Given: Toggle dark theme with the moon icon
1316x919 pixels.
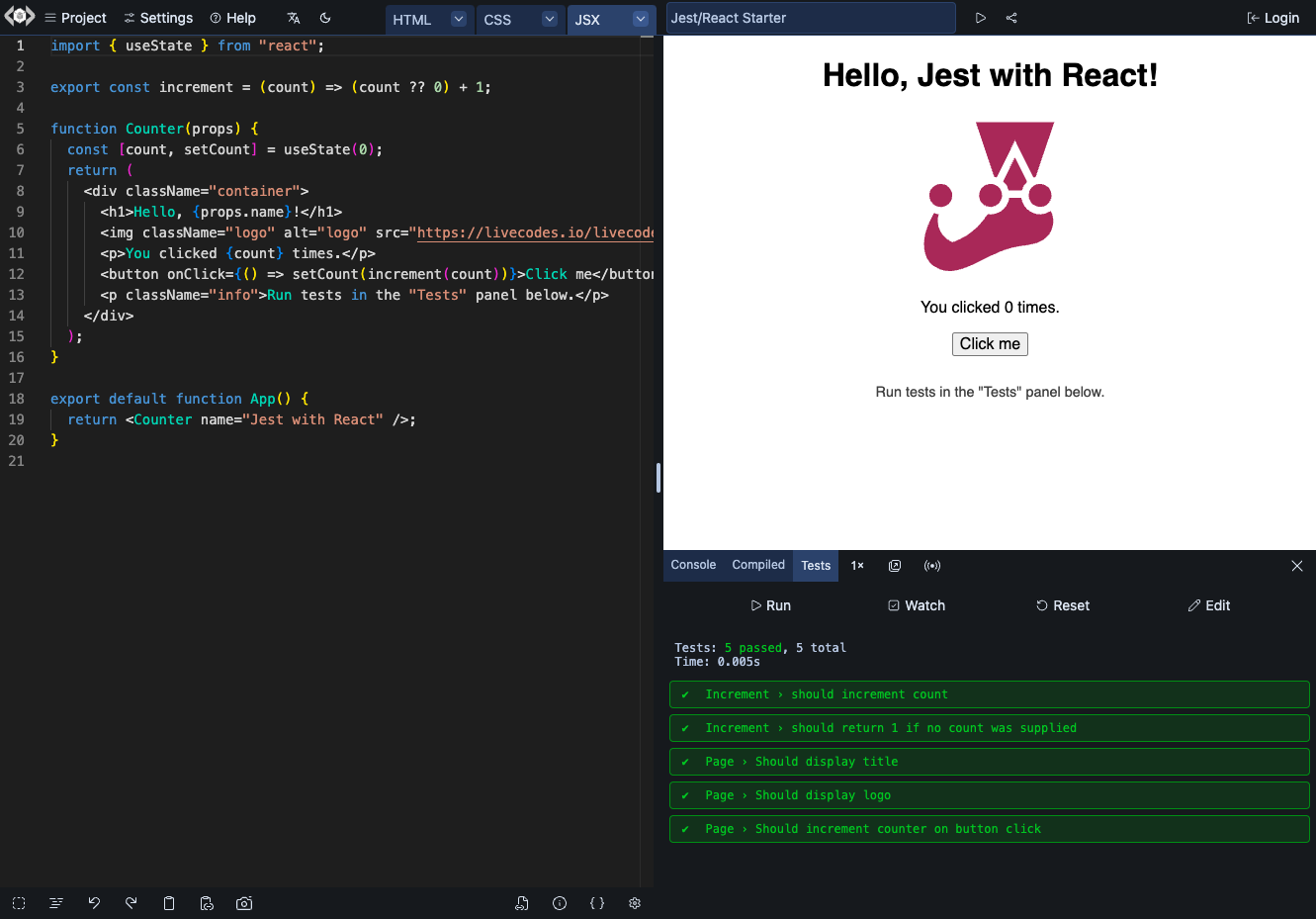Looking at the screenshot, I should (x=325, y=18).
